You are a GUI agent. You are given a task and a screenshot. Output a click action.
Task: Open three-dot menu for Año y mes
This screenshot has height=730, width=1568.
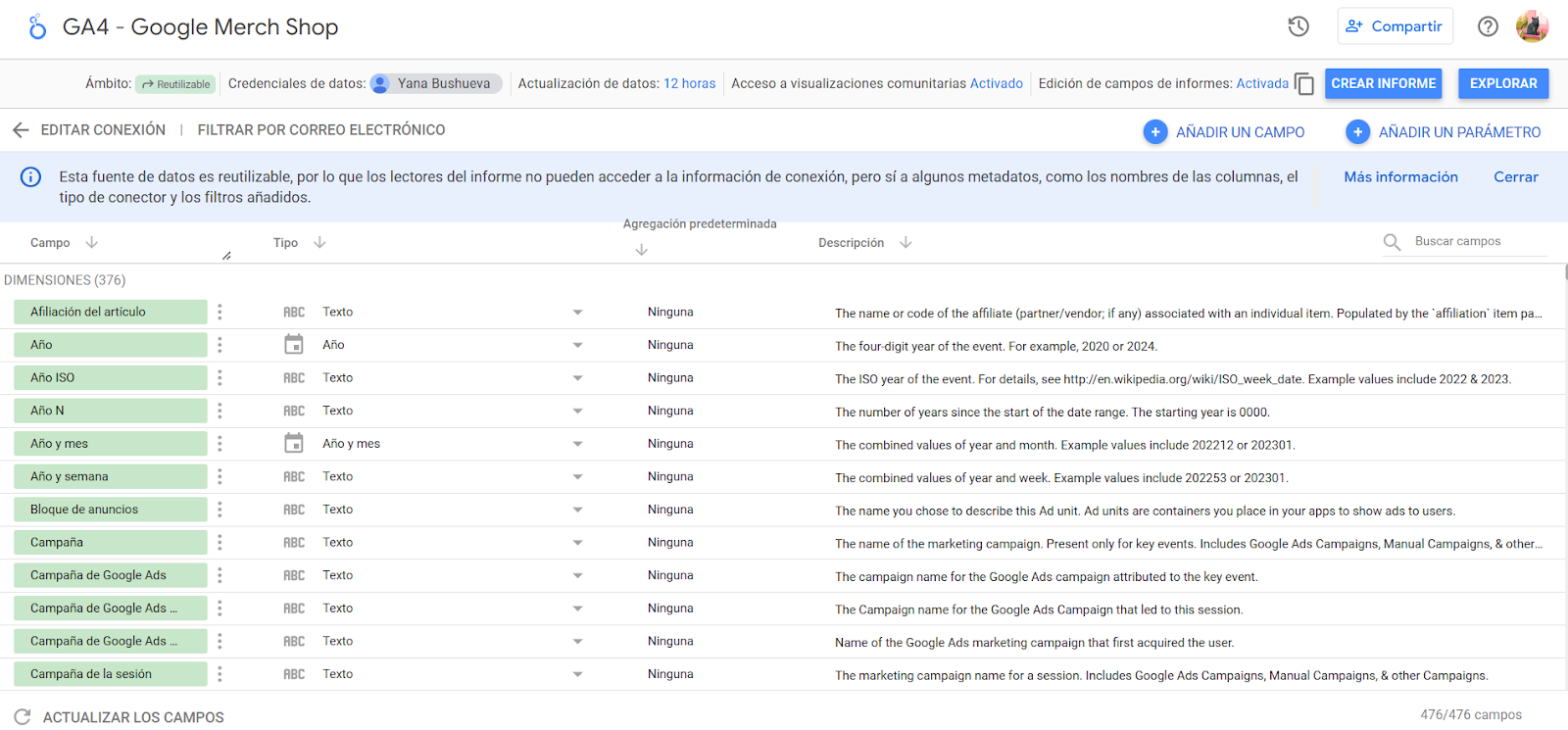(220, 444)
